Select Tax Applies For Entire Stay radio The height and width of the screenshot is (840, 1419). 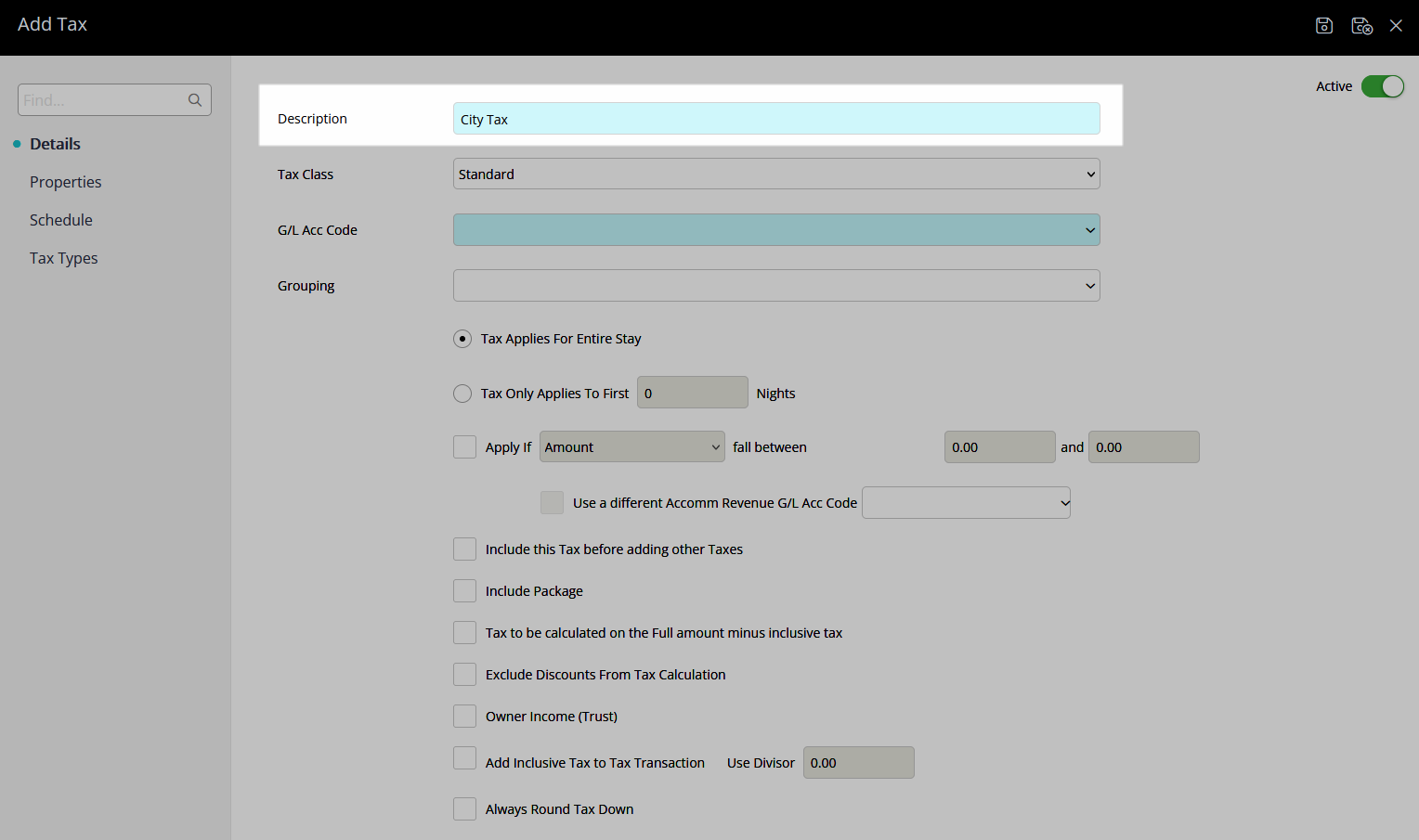[462, 339]
